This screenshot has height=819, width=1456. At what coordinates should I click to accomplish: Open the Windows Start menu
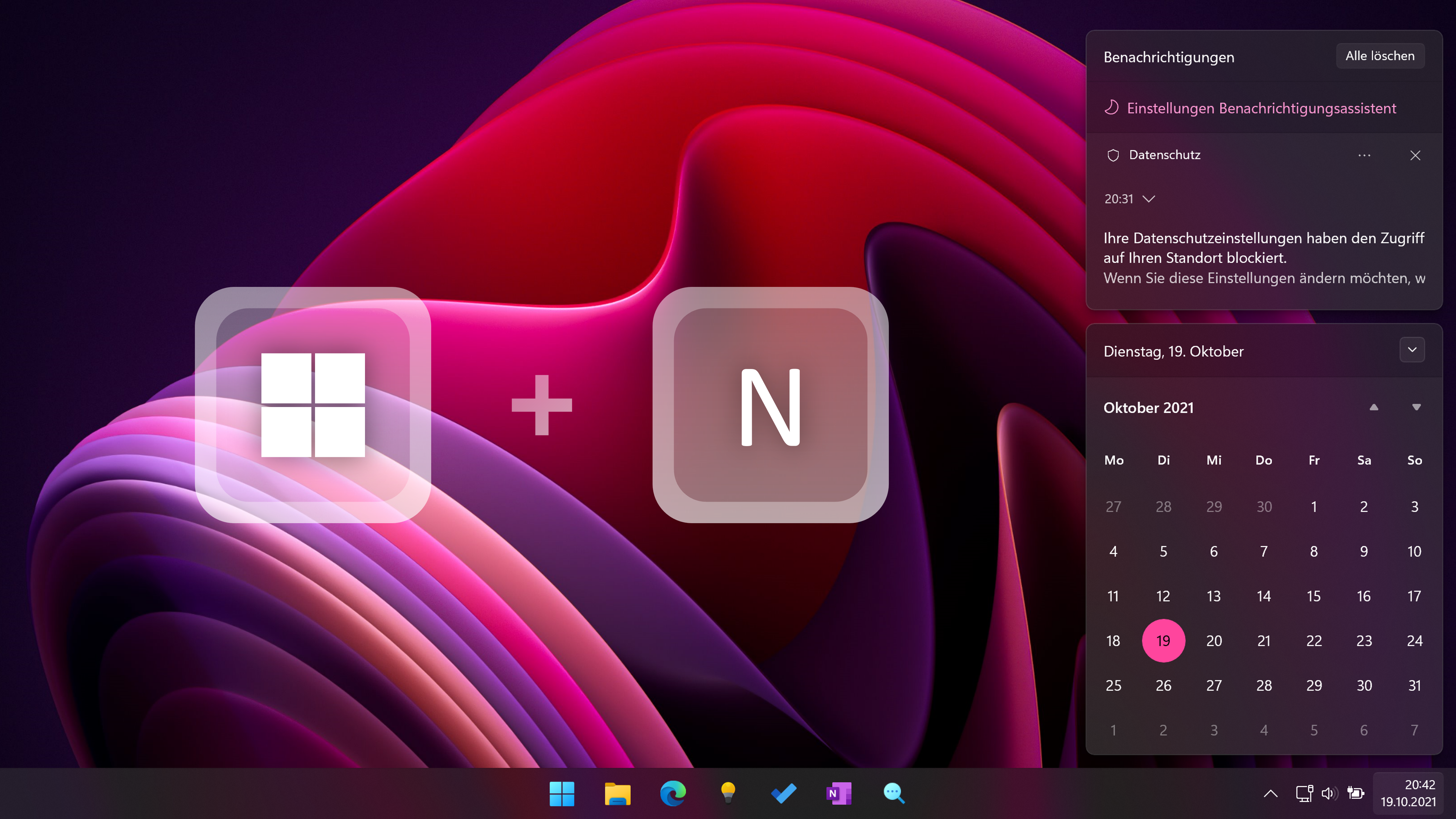561,794
